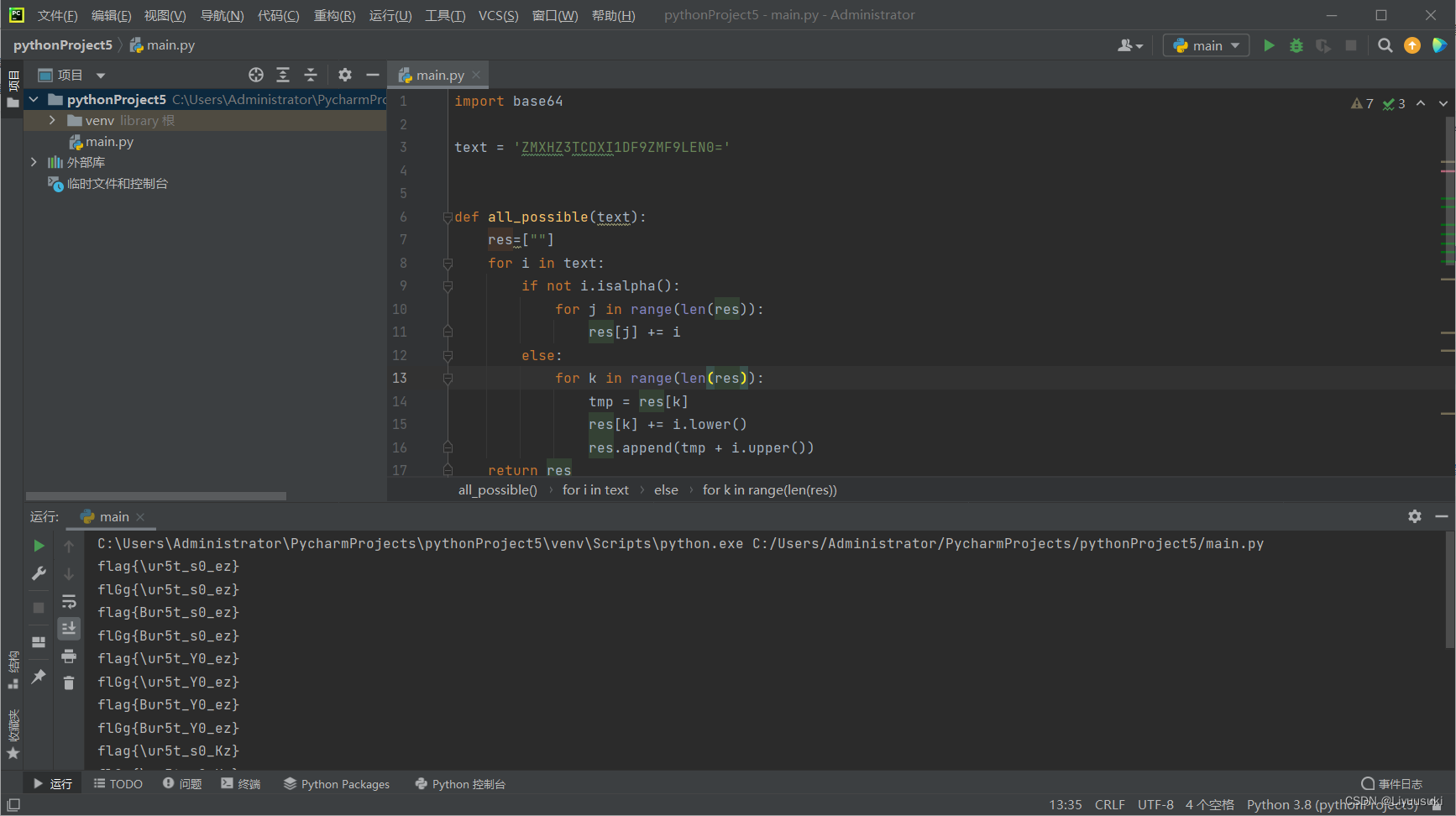Open the 重构(R) menu
This screenshot has width=1456, height=816.
[334, 15]
